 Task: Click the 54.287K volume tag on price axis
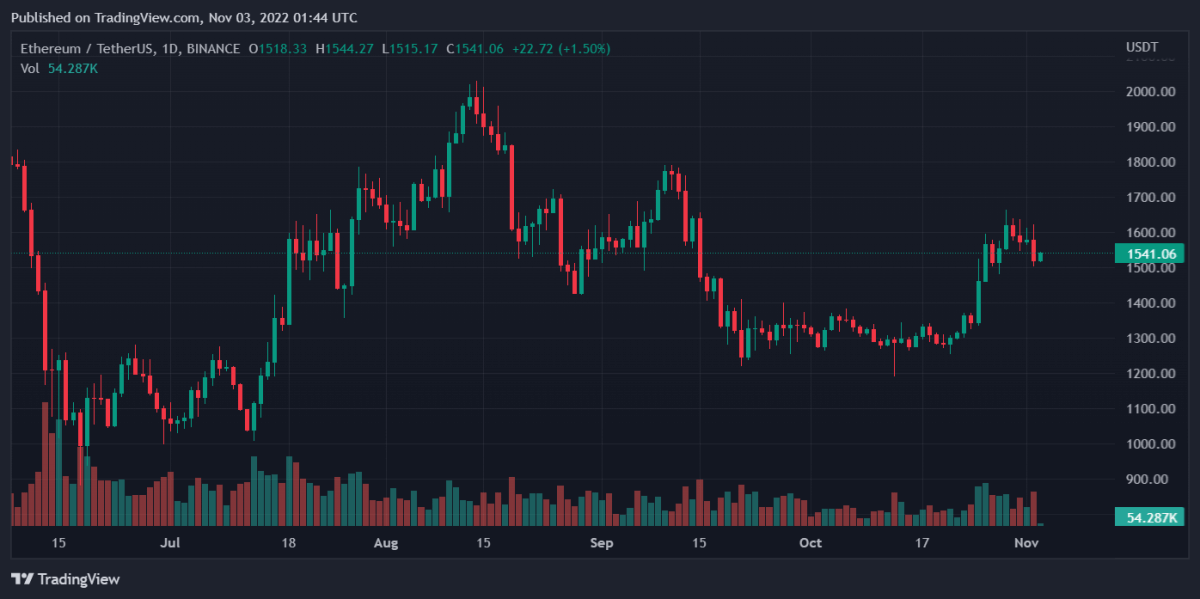point(1148,517)
